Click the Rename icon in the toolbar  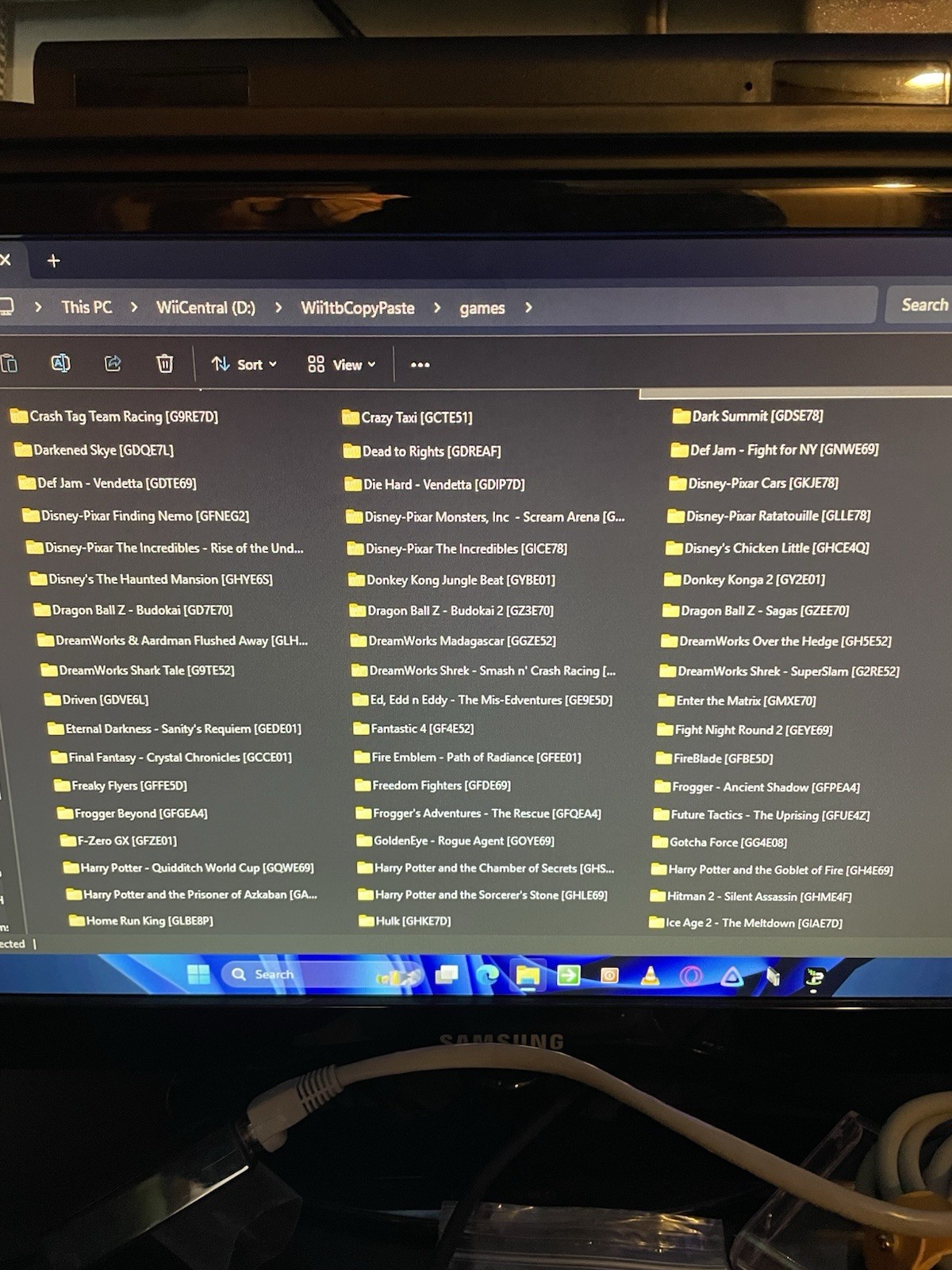[61, 364]
